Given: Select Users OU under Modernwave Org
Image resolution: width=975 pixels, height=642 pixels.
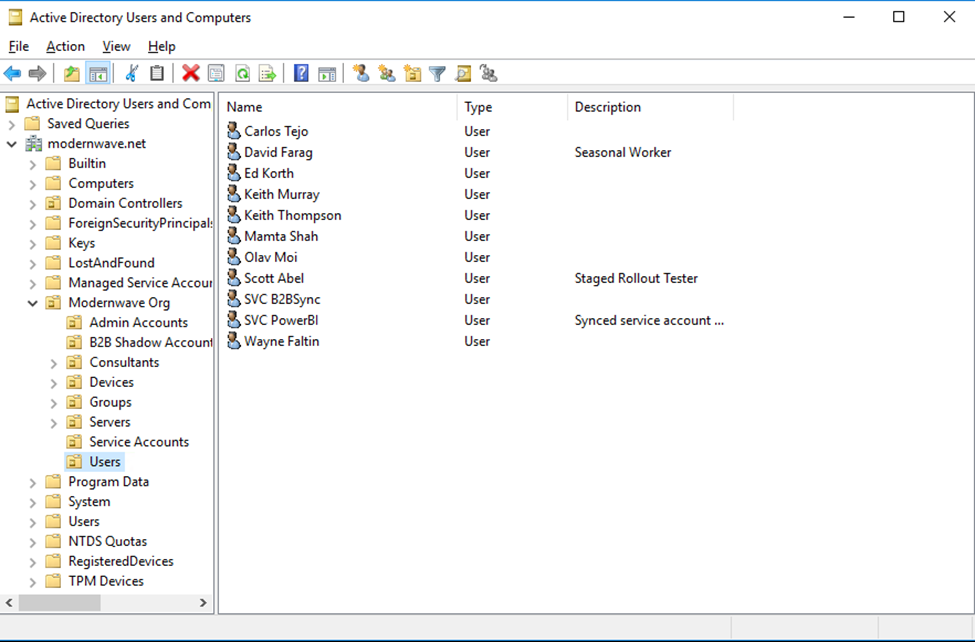Looking at the screenshot, I should point(104,462).
